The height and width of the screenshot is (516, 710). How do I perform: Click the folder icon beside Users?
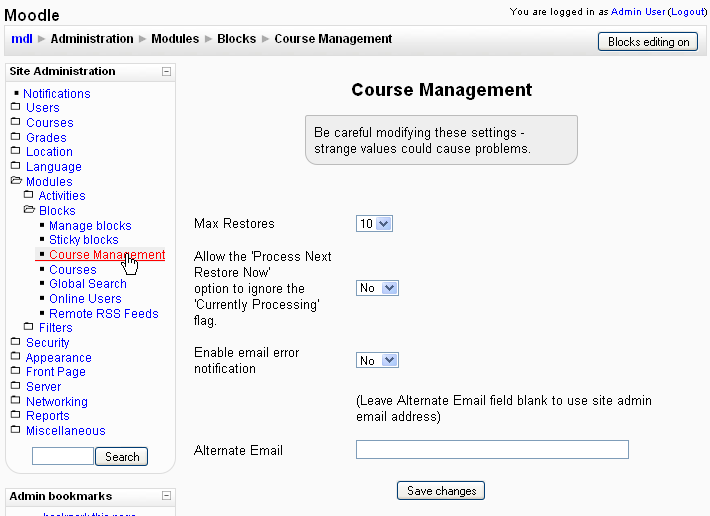pyautogui.click(x=15, y=107)
